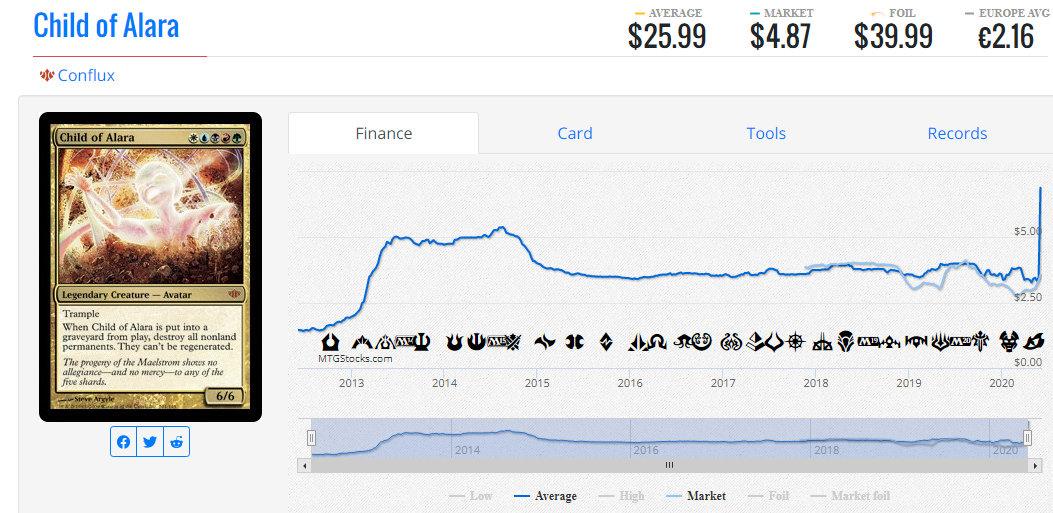Click the navigator scroll-left arrow

[304, 465]
